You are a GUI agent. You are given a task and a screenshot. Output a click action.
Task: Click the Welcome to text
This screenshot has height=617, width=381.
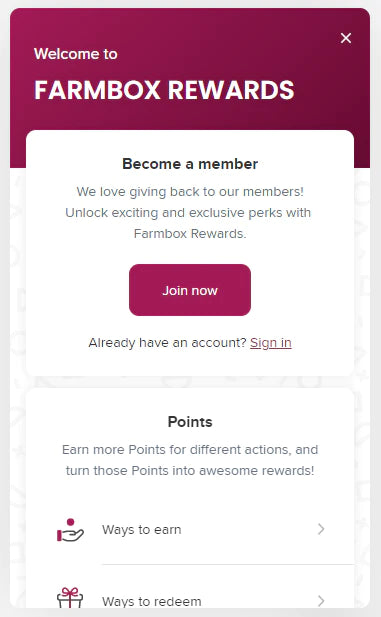point(76,54)
